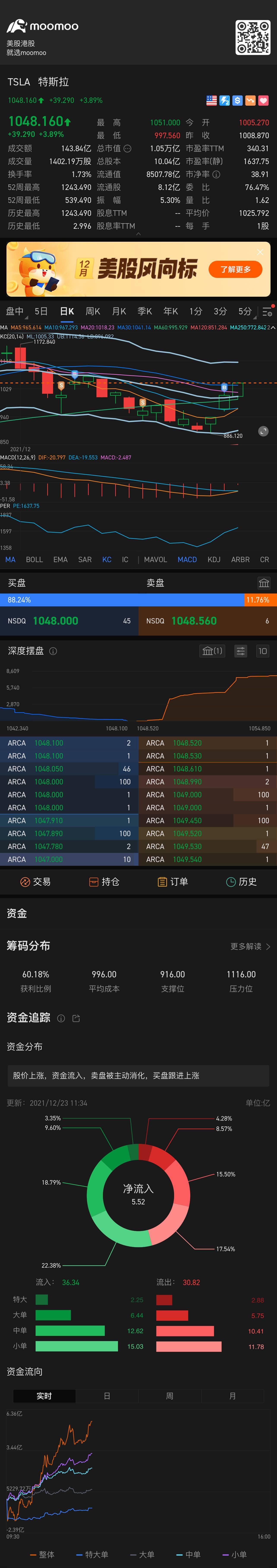Viewport: 277px width, 1568px height.
Task: Toggle the MACD sub-indicator
Action: [x=187, y=559]
